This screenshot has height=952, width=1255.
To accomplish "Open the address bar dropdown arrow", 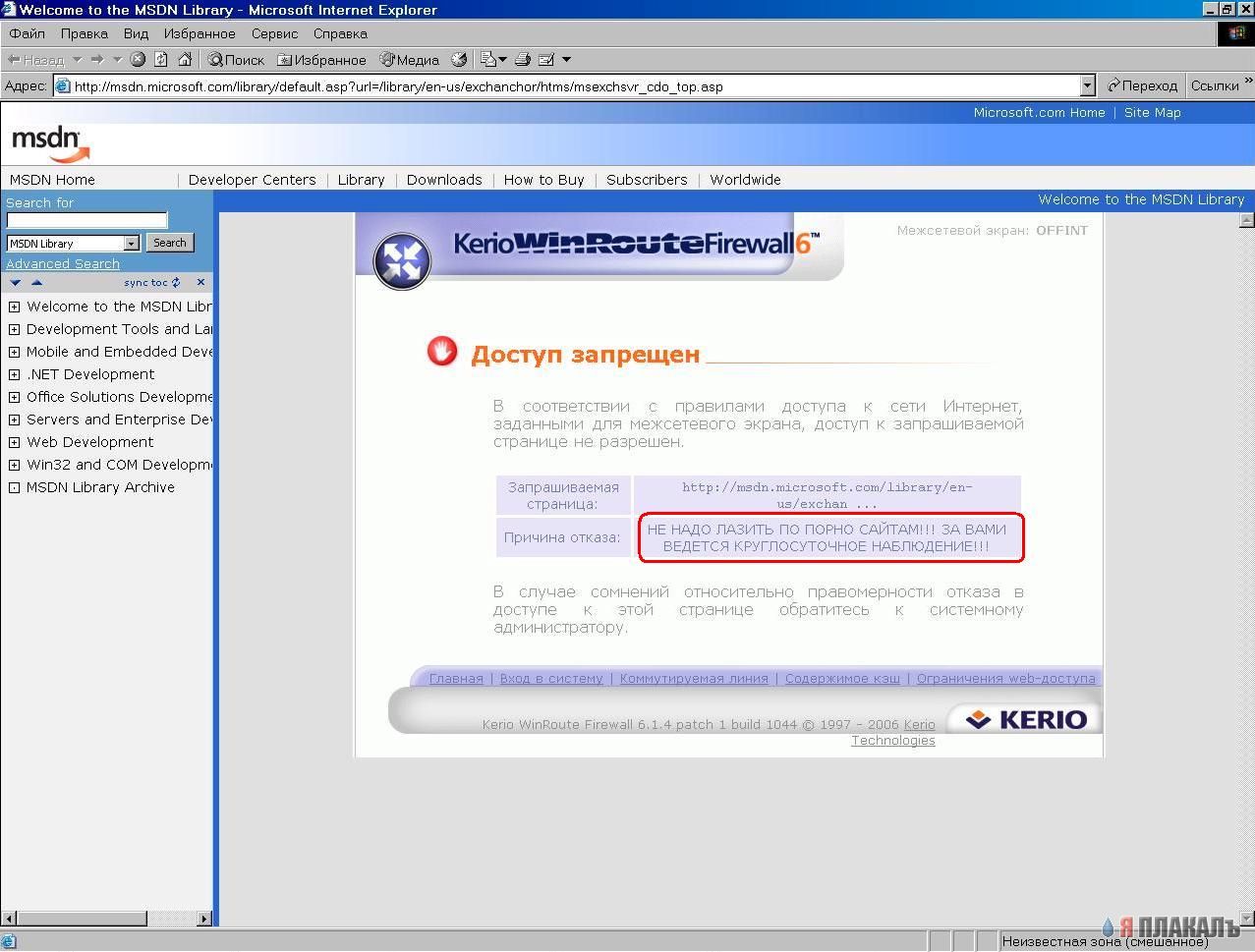I will 1088,86.
